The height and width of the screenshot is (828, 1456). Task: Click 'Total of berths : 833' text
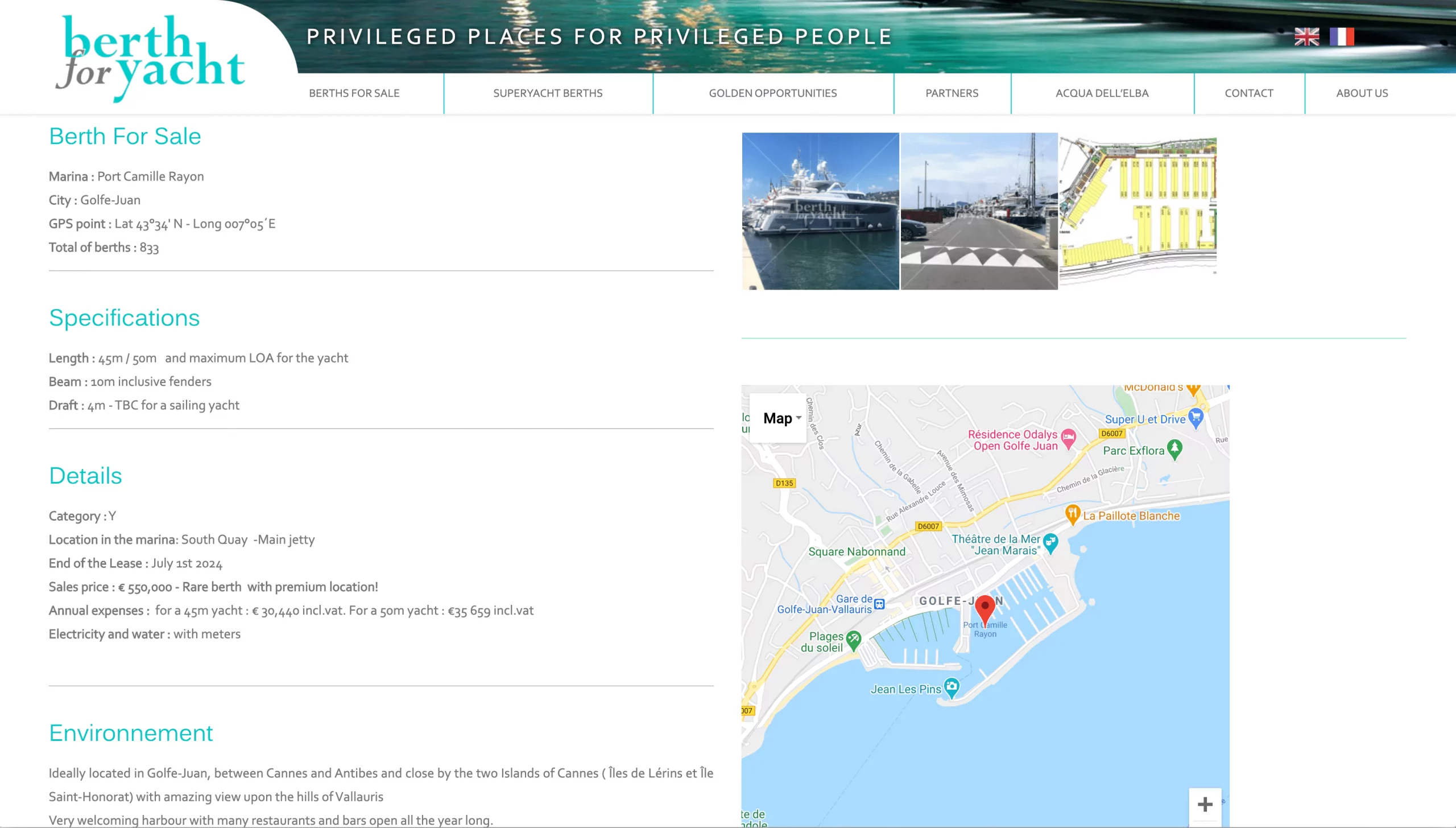(x=104, y=248)
